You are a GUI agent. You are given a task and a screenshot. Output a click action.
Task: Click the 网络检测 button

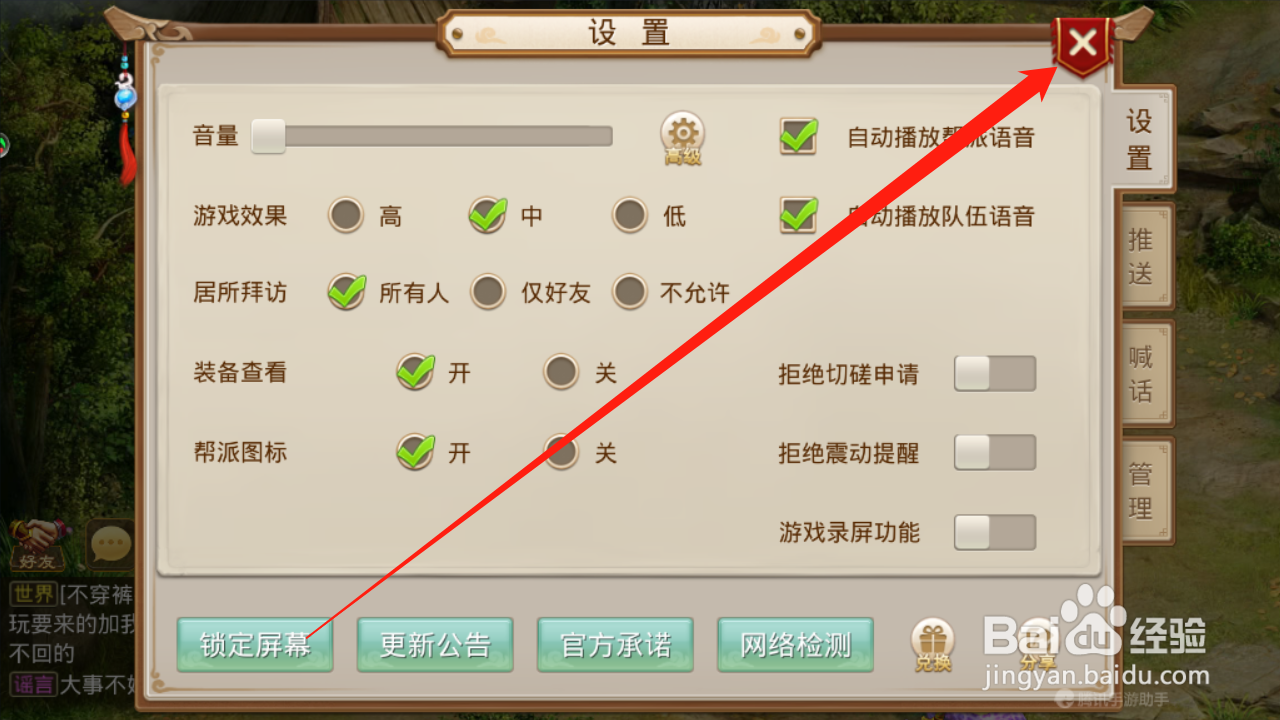click(795, 645)
